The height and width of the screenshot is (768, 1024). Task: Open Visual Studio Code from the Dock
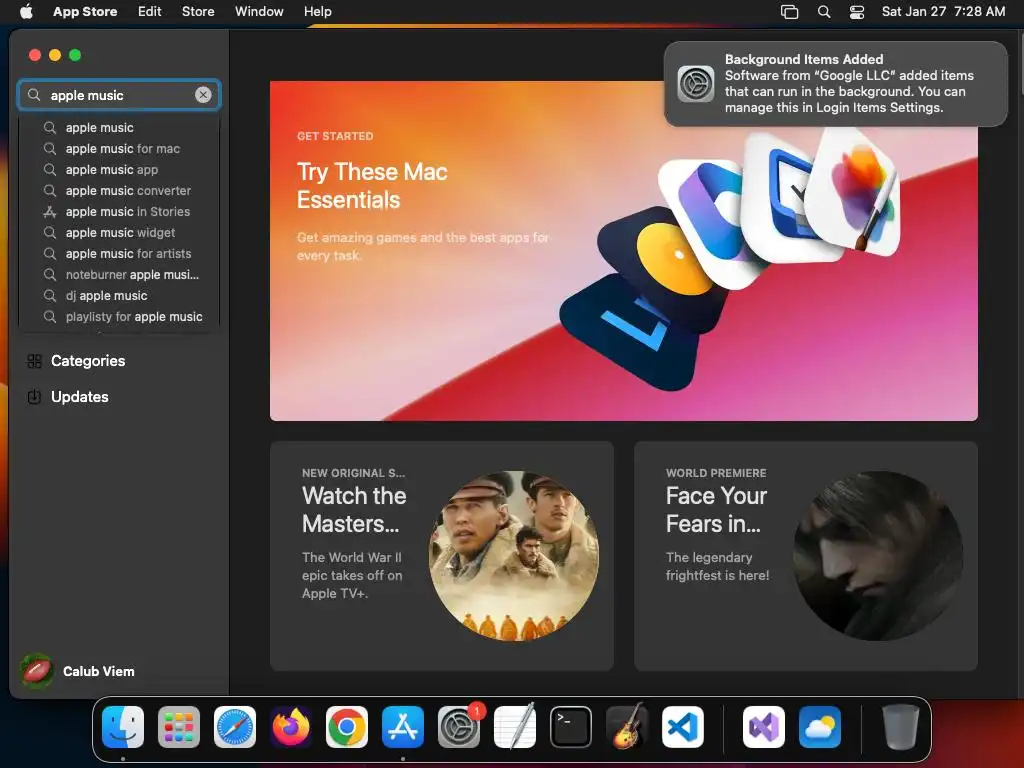click(x=682, y=727)
